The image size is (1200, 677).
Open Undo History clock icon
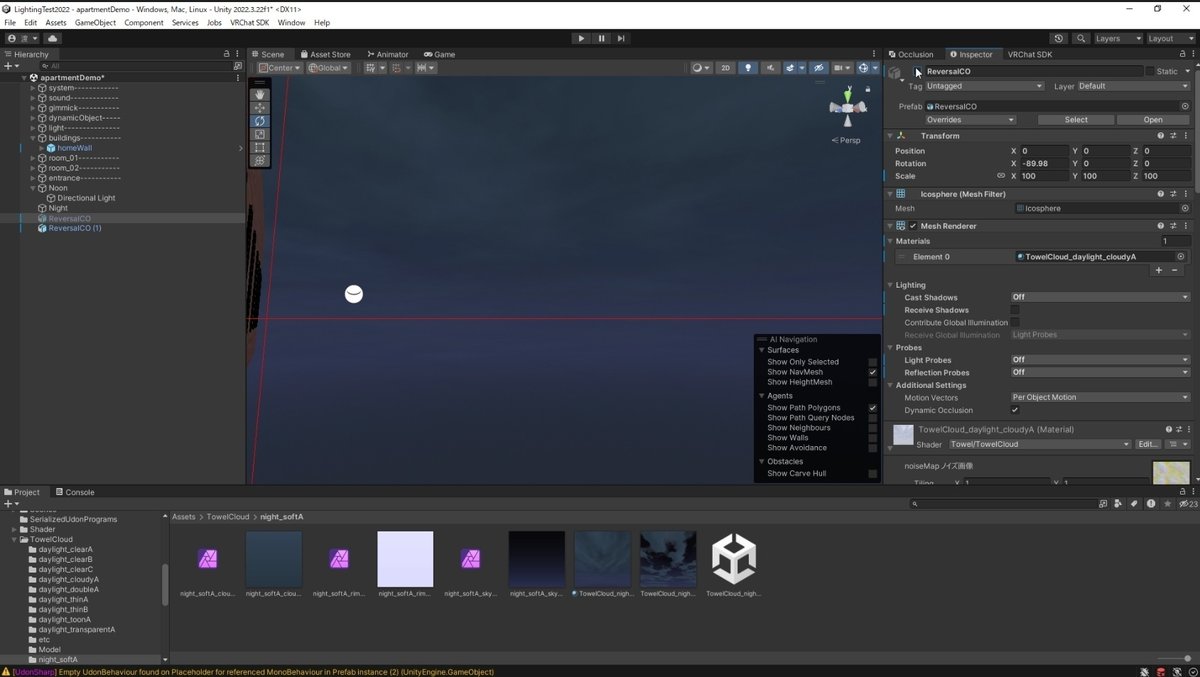pos(1059,38)
